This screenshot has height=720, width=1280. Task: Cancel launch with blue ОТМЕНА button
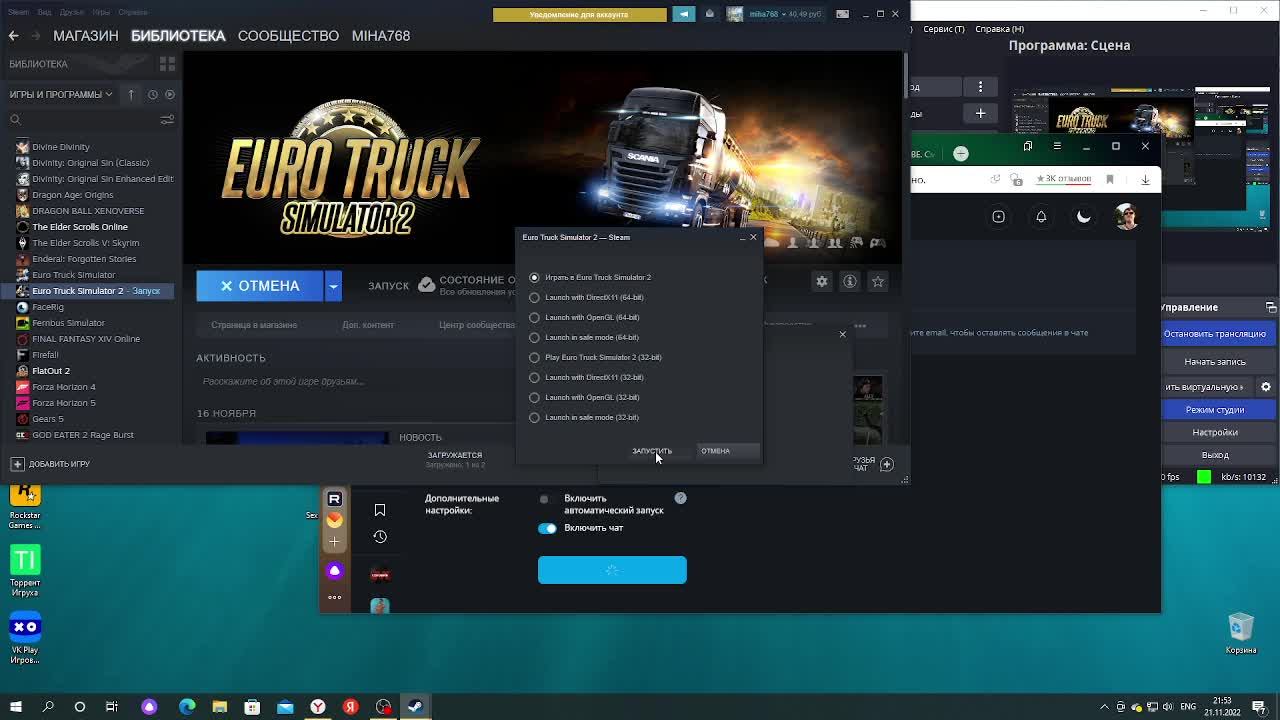[259, 286]
